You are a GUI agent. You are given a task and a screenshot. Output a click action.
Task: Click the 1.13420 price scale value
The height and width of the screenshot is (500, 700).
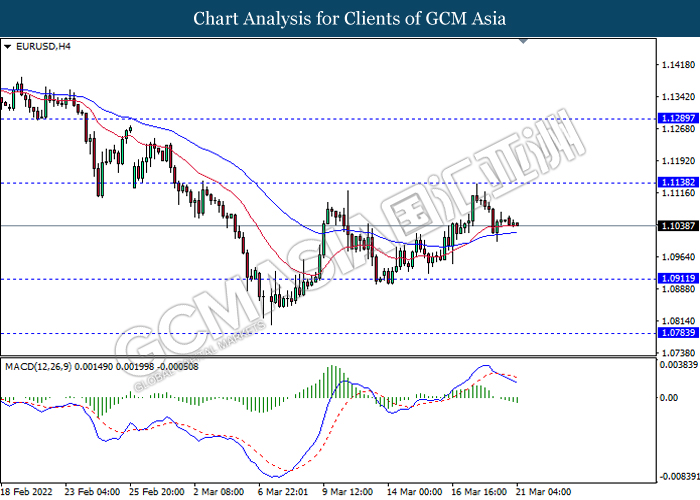(x=678, y=97)
